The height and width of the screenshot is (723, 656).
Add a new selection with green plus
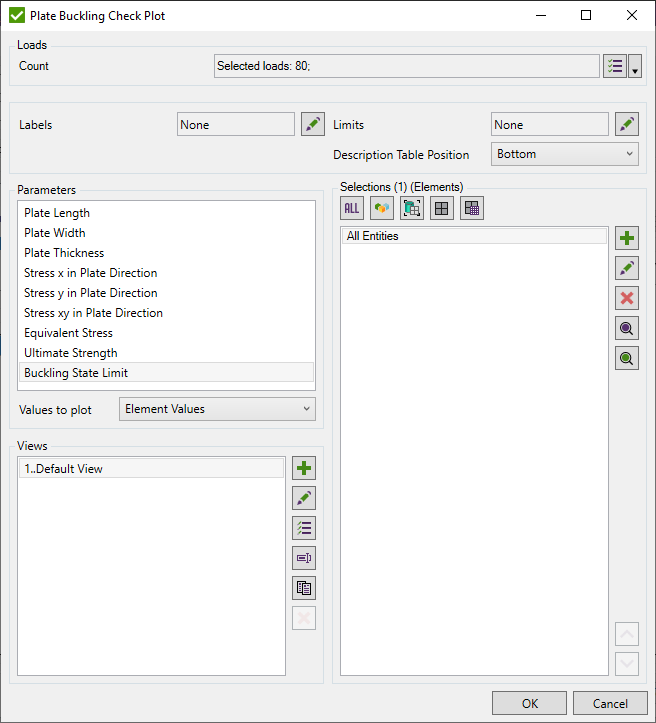click(627, 238)
